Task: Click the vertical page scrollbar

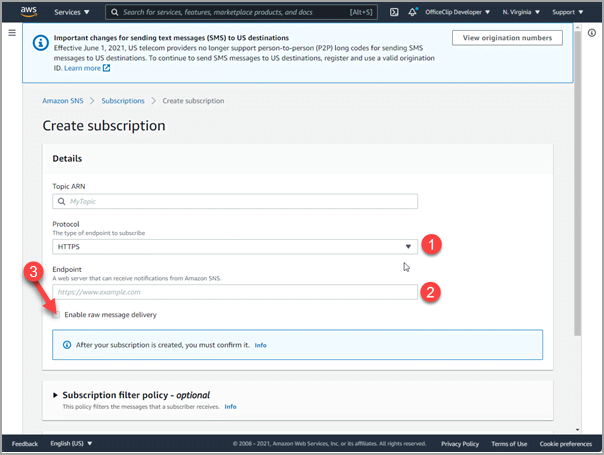Action: pos(577,183)
